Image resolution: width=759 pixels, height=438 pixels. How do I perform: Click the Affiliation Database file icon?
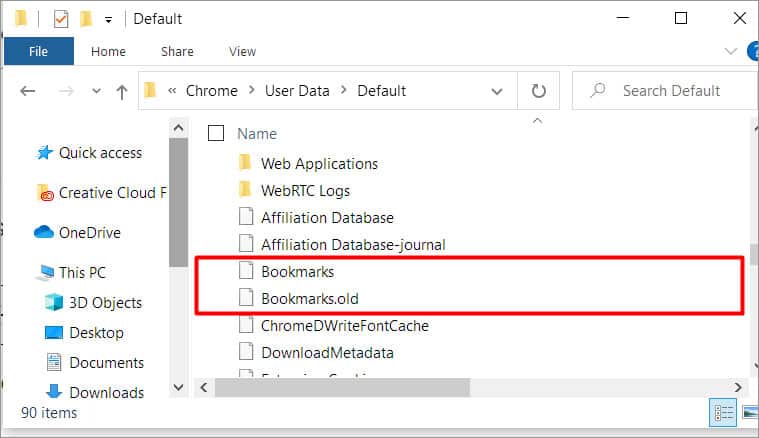[246, 216]
